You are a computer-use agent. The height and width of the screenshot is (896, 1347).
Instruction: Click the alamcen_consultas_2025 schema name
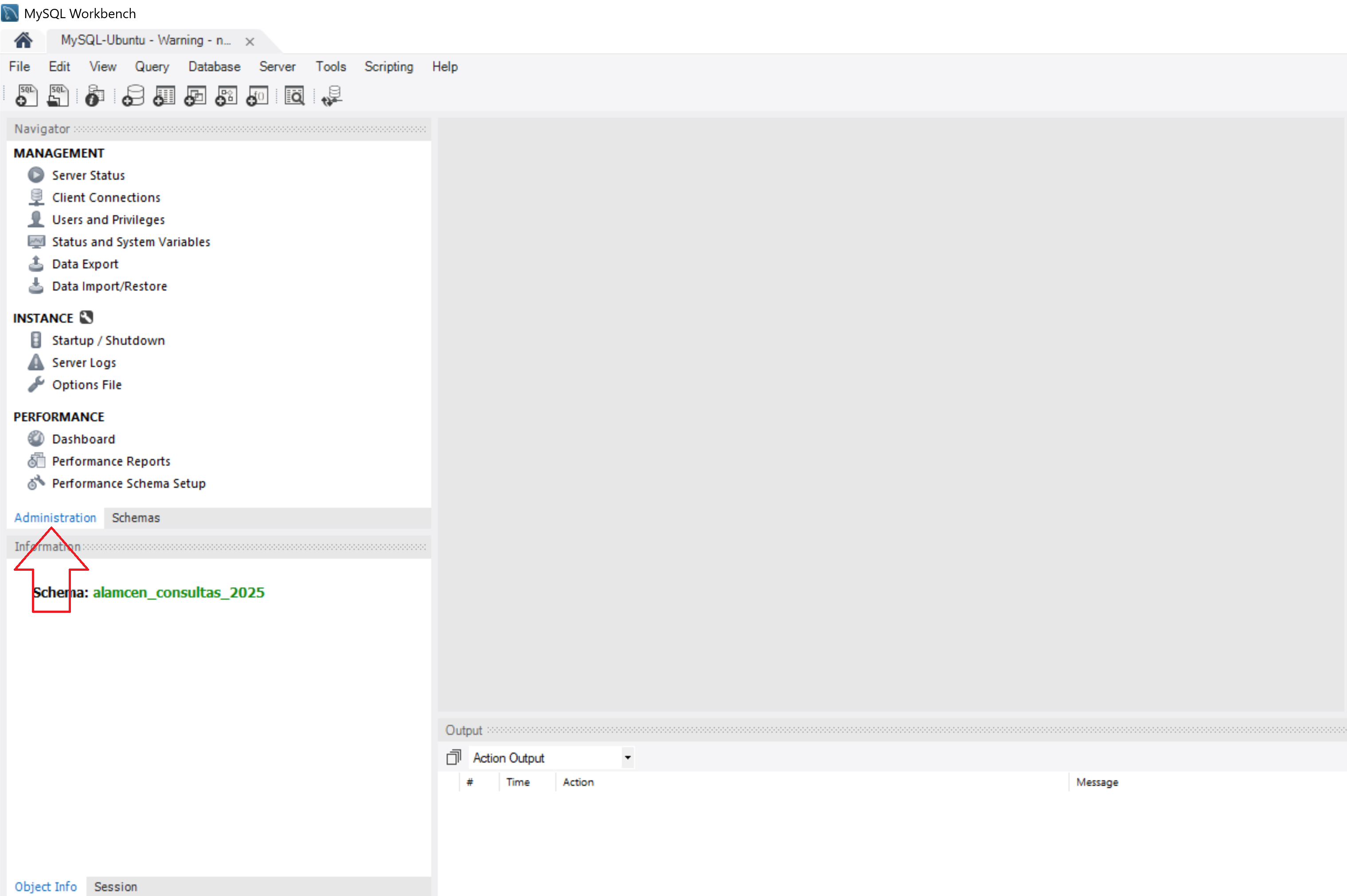(179, 592)
